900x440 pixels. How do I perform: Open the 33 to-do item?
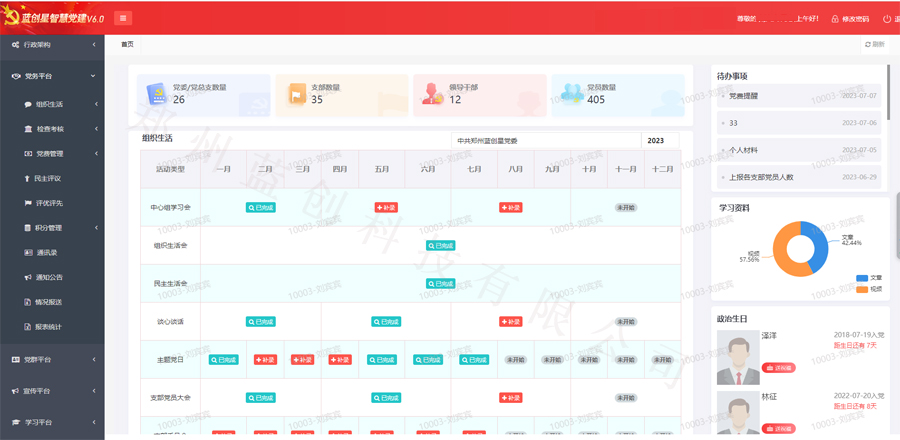pyautogui.click(x=799, y=123)
